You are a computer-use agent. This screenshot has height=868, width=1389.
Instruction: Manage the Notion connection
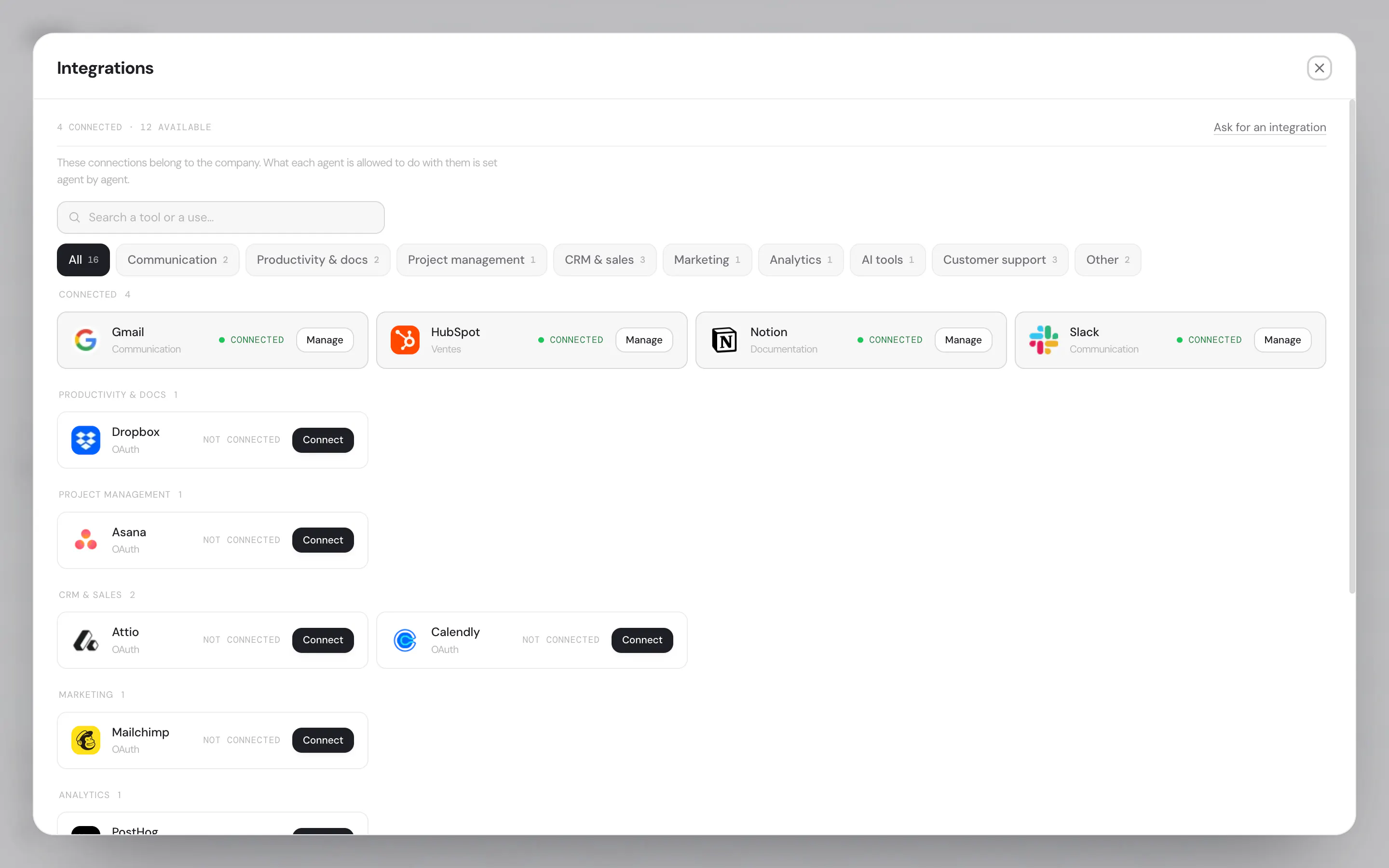click(963, 340)
